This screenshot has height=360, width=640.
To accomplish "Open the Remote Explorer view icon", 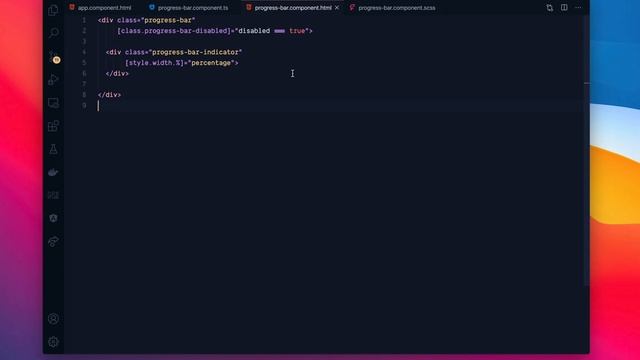I will pos(53,103).
